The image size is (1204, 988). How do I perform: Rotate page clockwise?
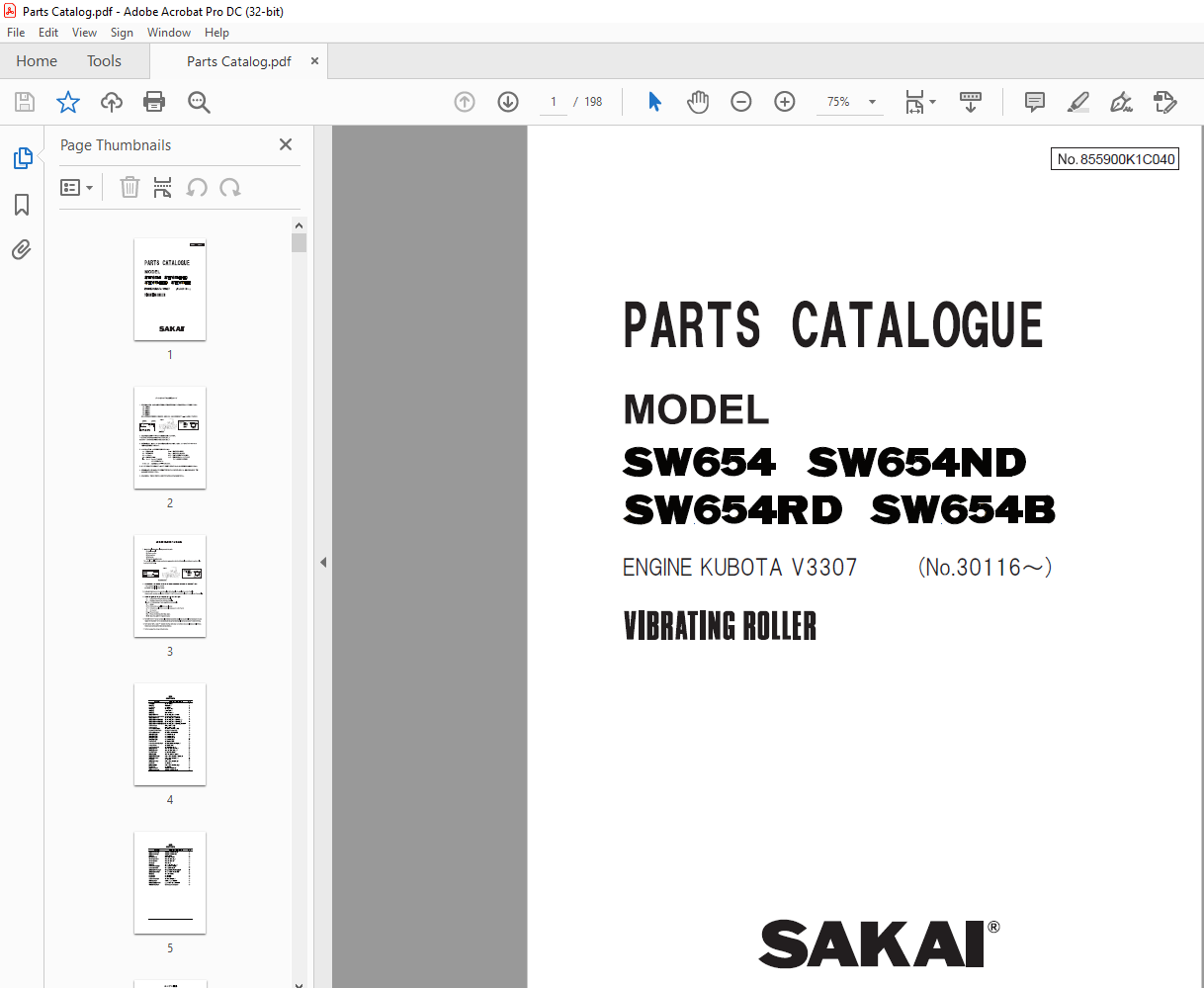pyautogui.click(x=230, y=187)
